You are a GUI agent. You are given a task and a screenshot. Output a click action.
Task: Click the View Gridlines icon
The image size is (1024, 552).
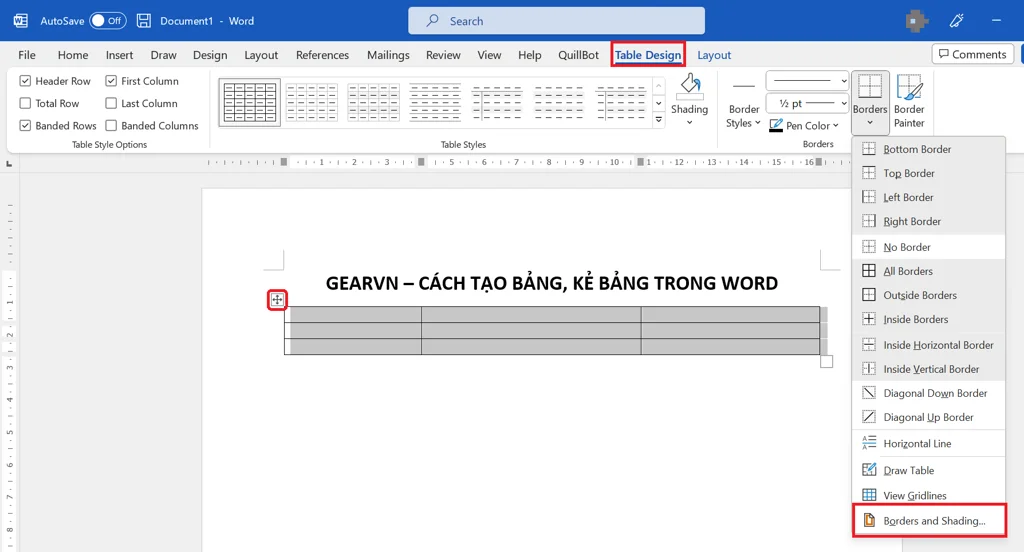(x=869, y=495)
